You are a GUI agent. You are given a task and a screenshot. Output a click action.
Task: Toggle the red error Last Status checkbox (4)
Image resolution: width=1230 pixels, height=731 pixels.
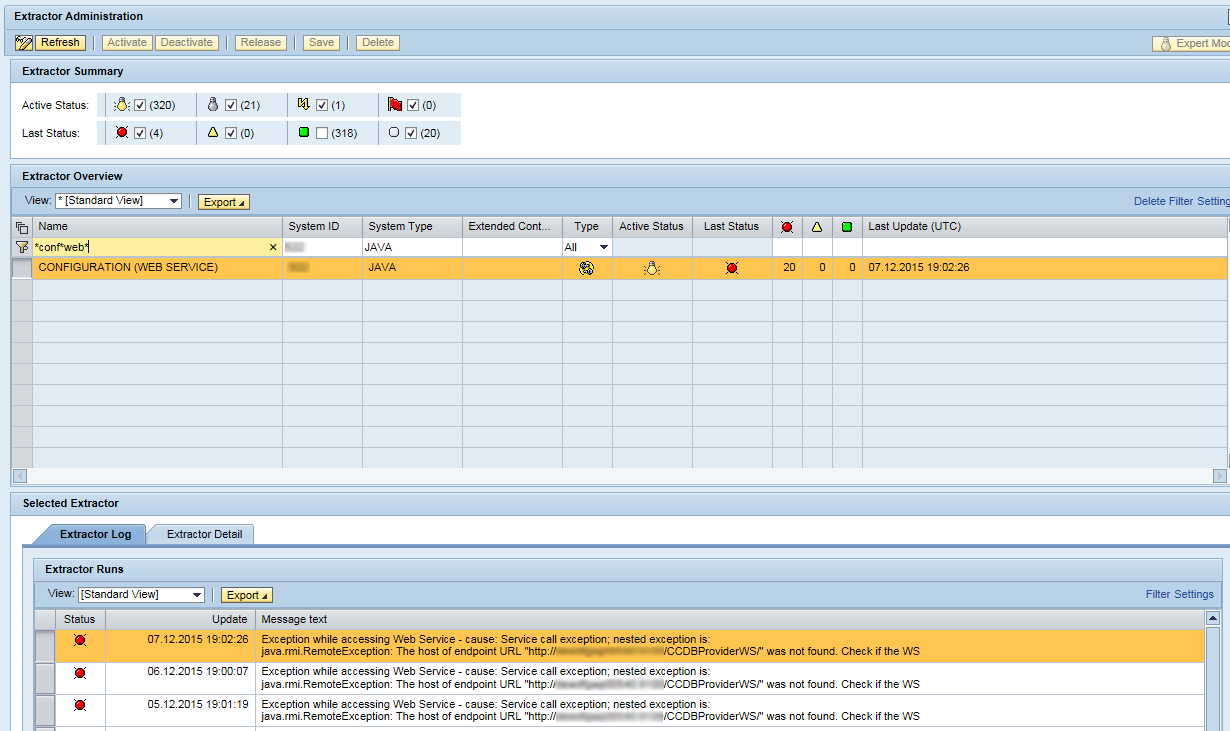coord(140,133)
